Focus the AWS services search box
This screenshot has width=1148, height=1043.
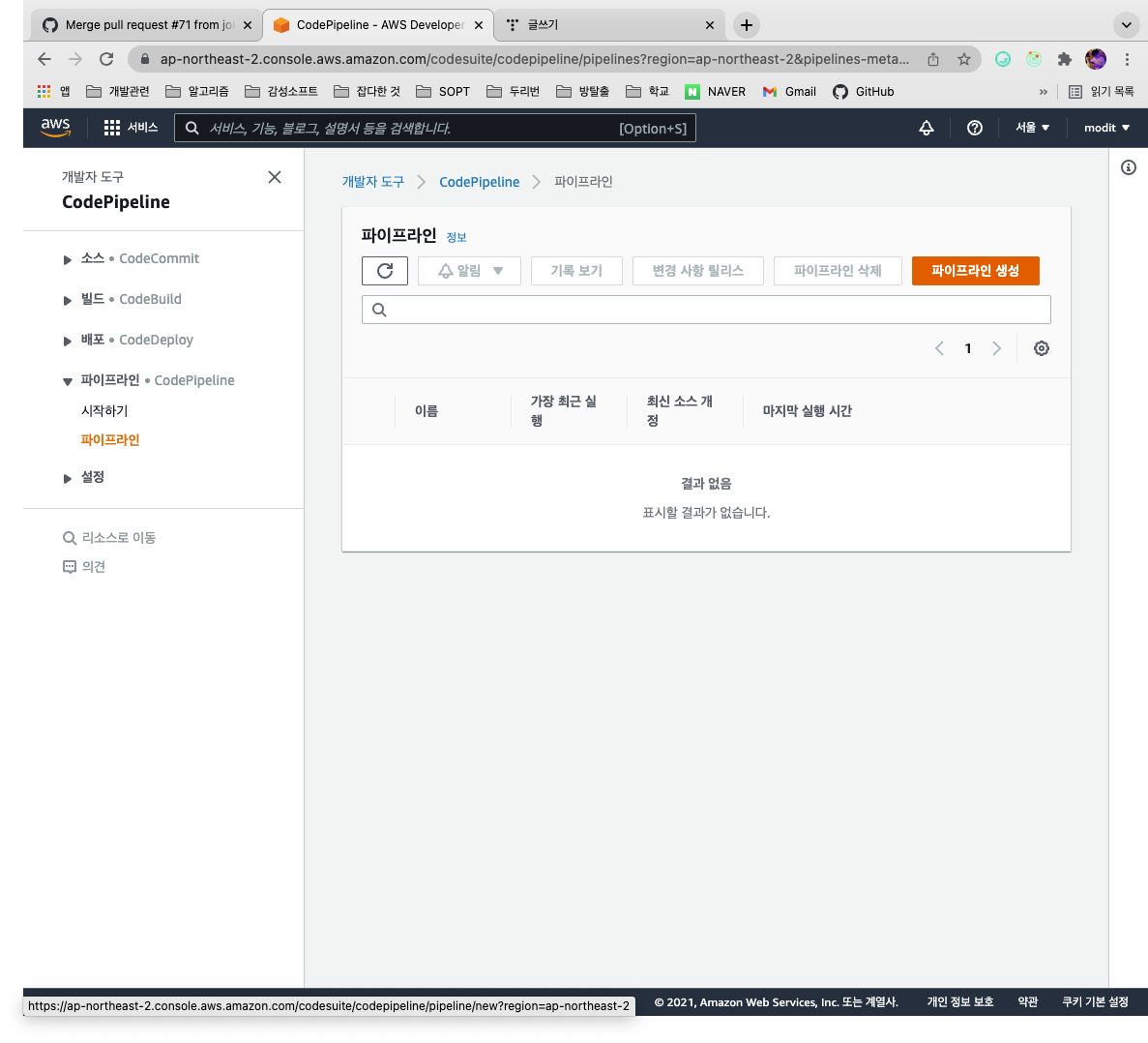[435, 128]
